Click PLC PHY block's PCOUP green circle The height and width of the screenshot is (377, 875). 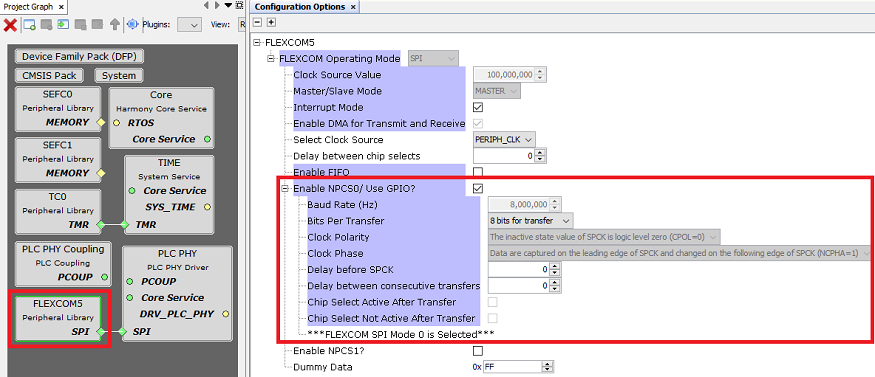point(129,282)
